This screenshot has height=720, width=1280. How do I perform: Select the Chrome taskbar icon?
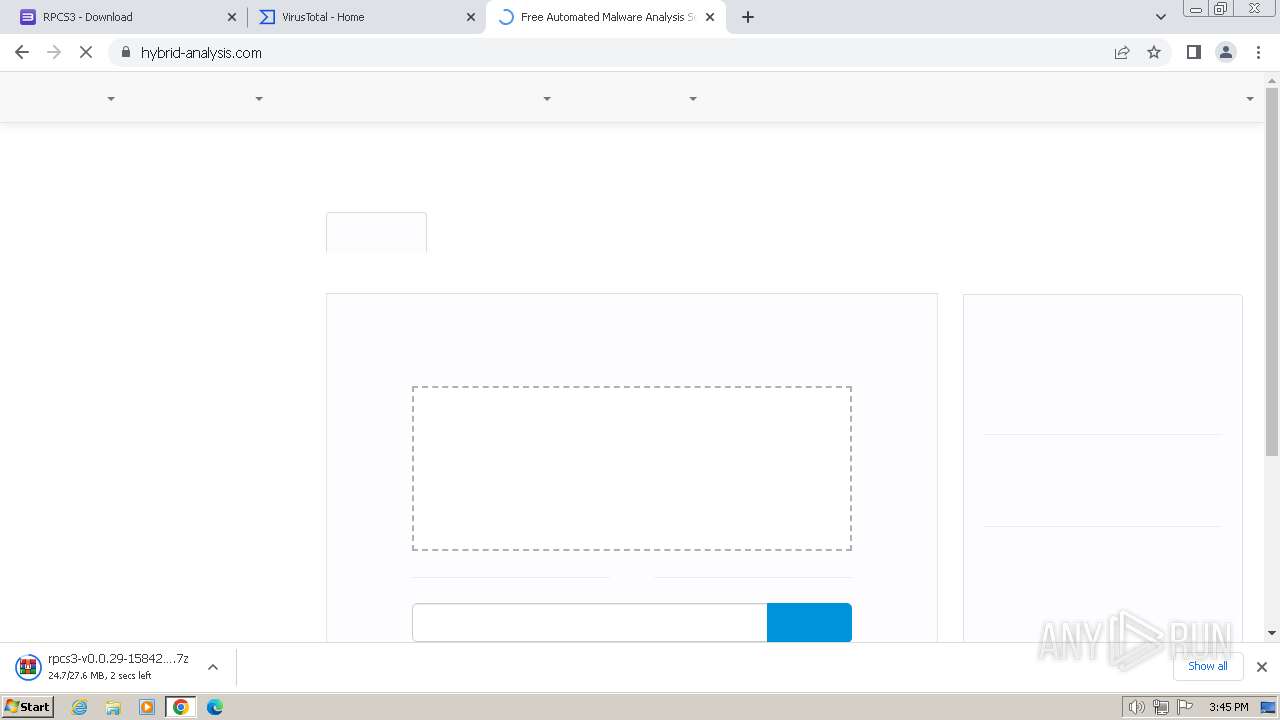click(x=181, y=707)
